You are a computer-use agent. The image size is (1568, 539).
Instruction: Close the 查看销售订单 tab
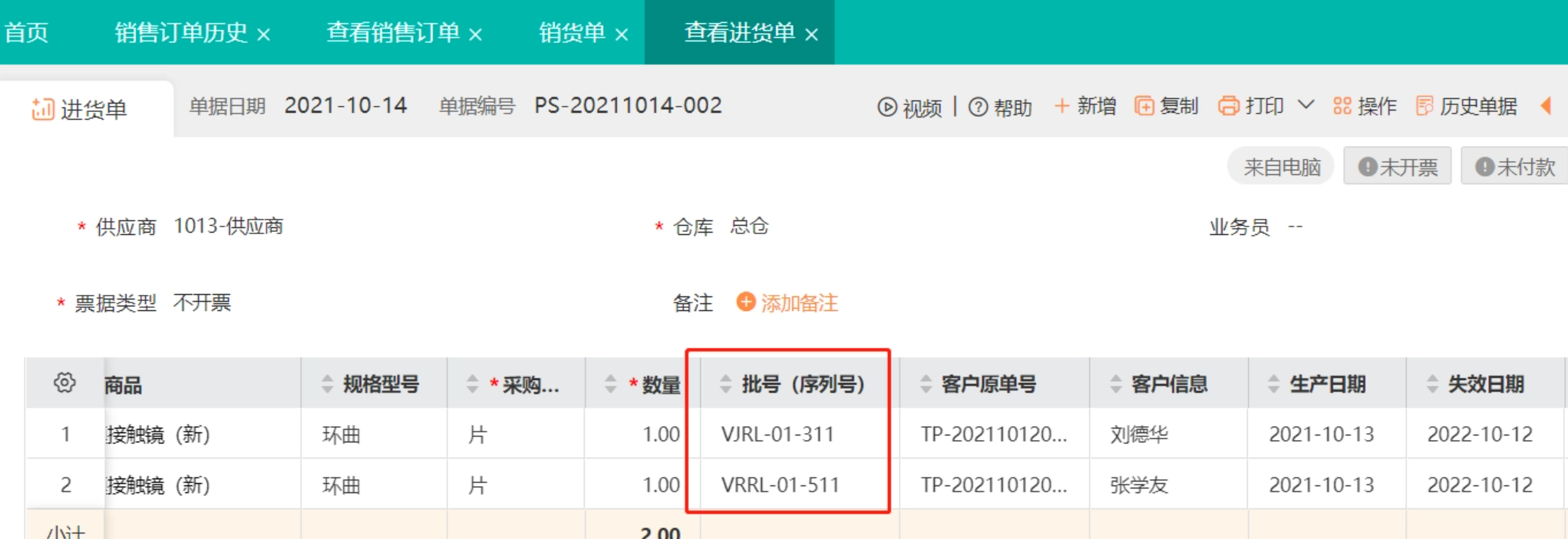click(x=475, y=35)
